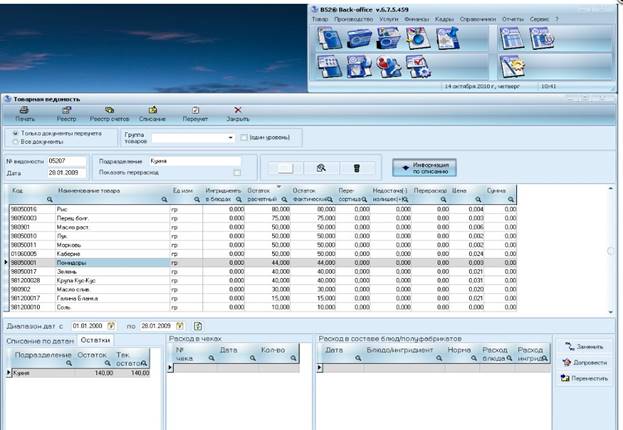The width and height of the screenshot is (623, 430).
Task: Click the Реестр счетов icon
Action: (108, 109)
